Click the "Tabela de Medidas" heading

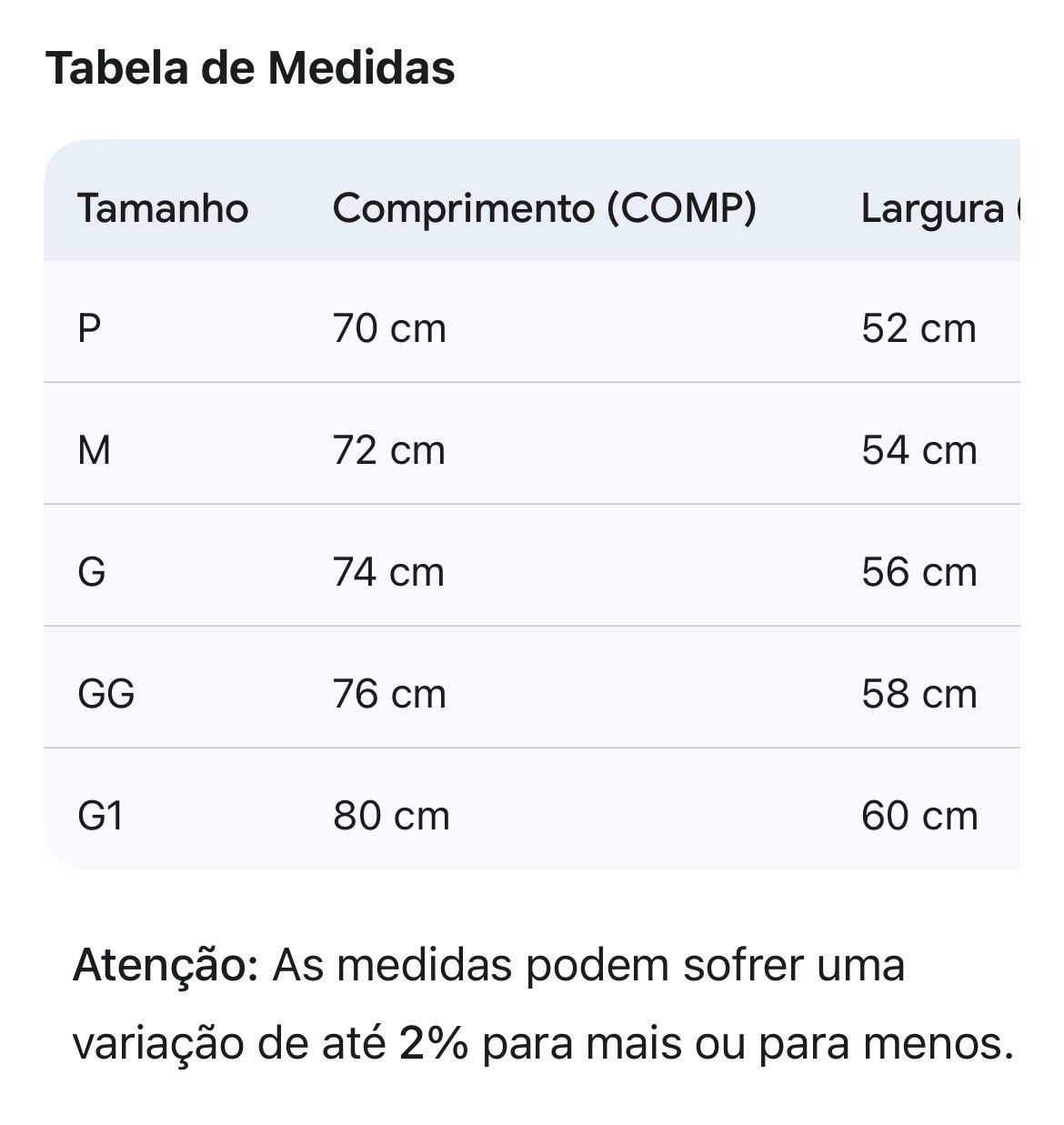tap(250, 68)
